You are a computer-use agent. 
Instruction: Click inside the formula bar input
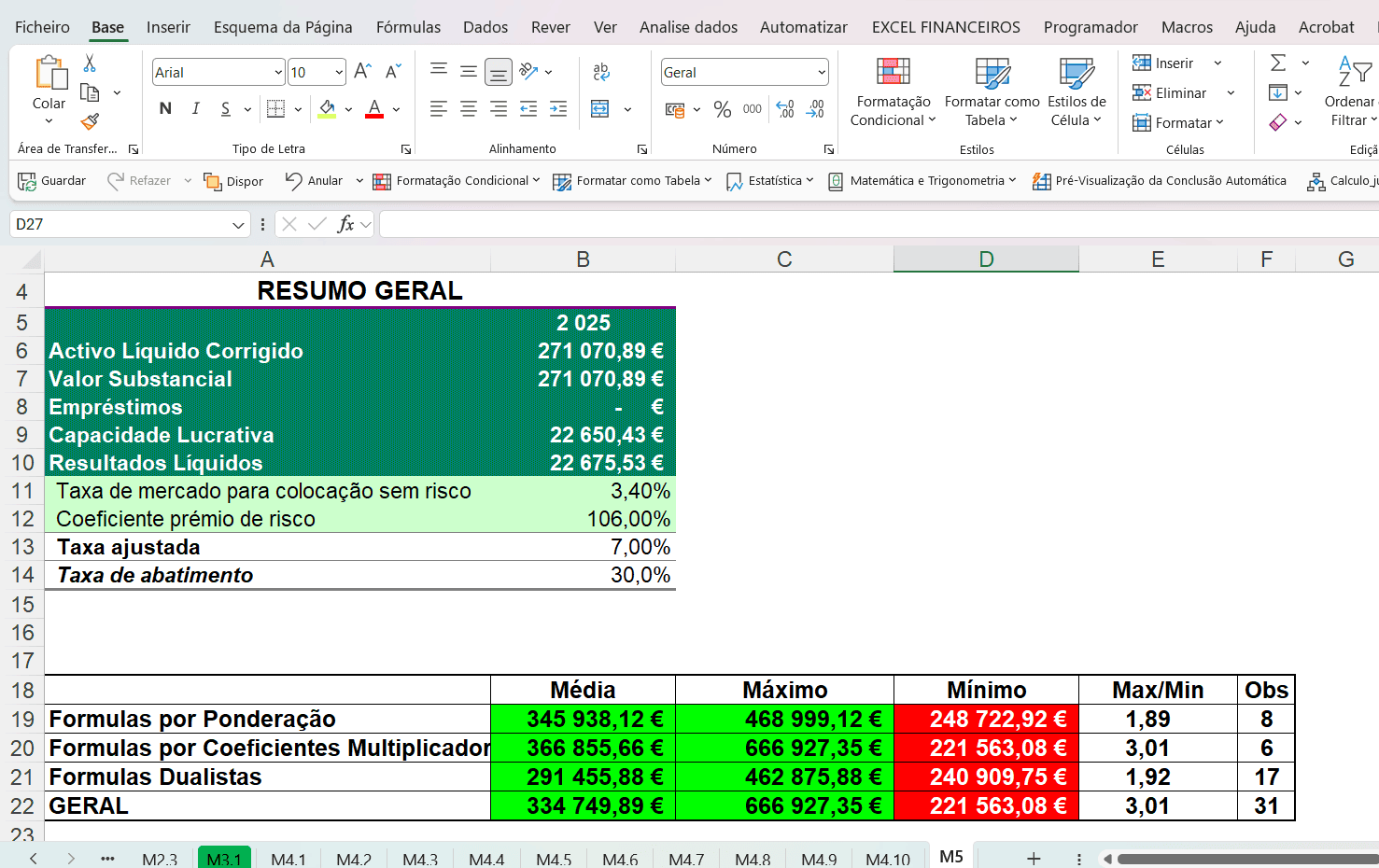coord(878,224)
